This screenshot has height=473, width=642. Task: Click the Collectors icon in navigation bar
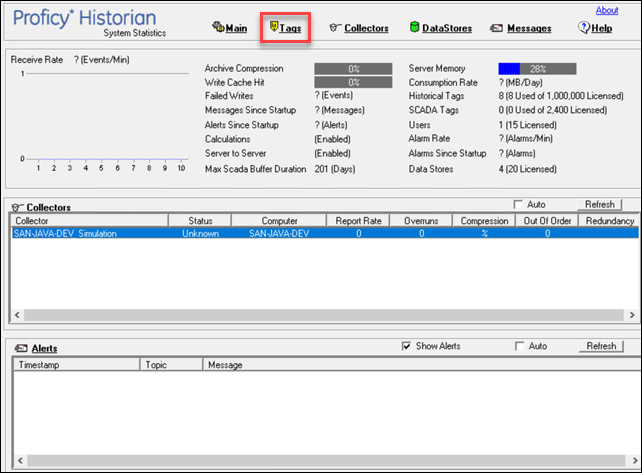tap(335, 27)
